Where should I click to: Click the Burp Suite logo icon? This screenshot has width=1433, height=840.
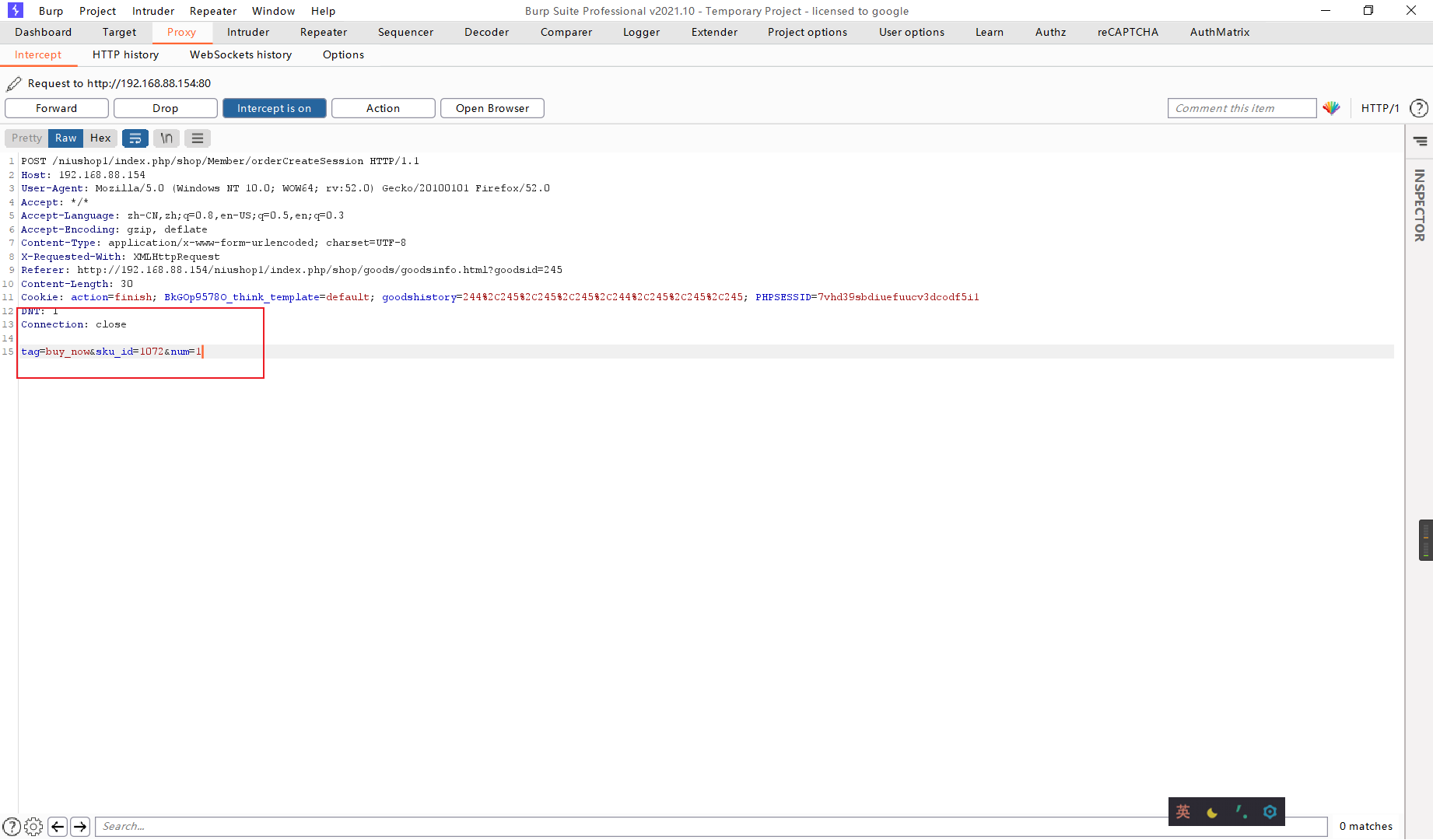point(16,10)
